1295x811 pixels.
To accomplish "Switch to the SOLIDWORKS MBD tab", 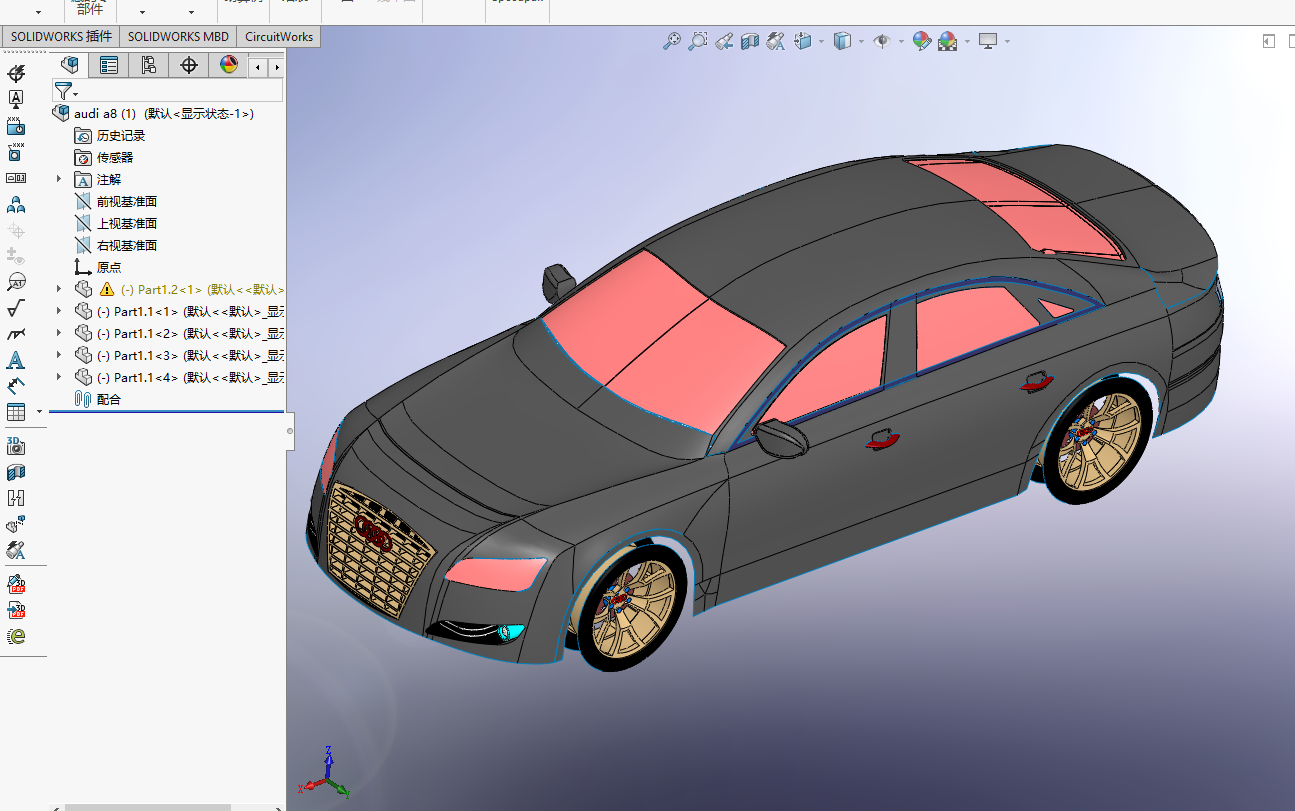I will coord(178,37).
